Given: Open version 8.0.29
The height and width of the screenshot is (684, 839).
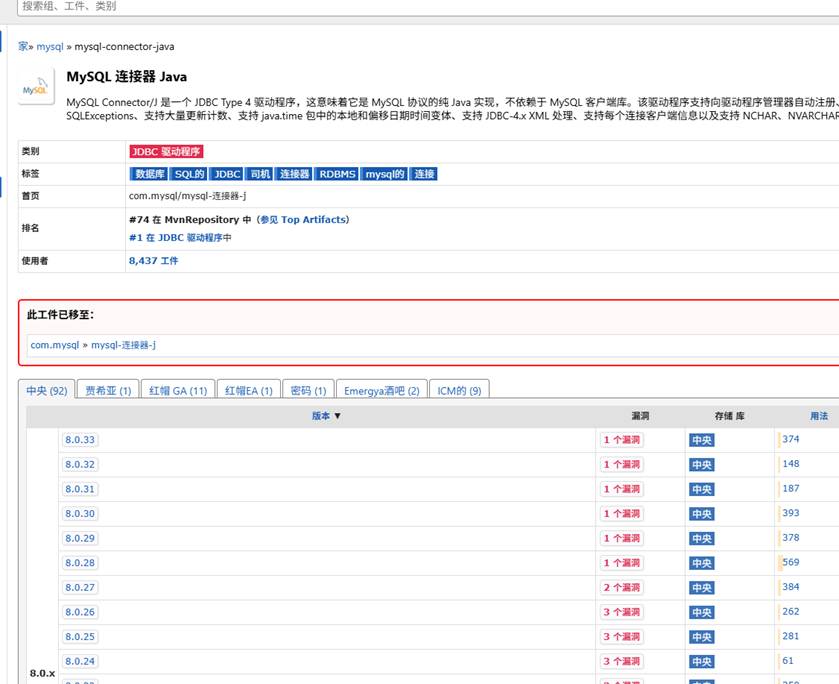Looking at the screenshot, I should tap(80, 538).
